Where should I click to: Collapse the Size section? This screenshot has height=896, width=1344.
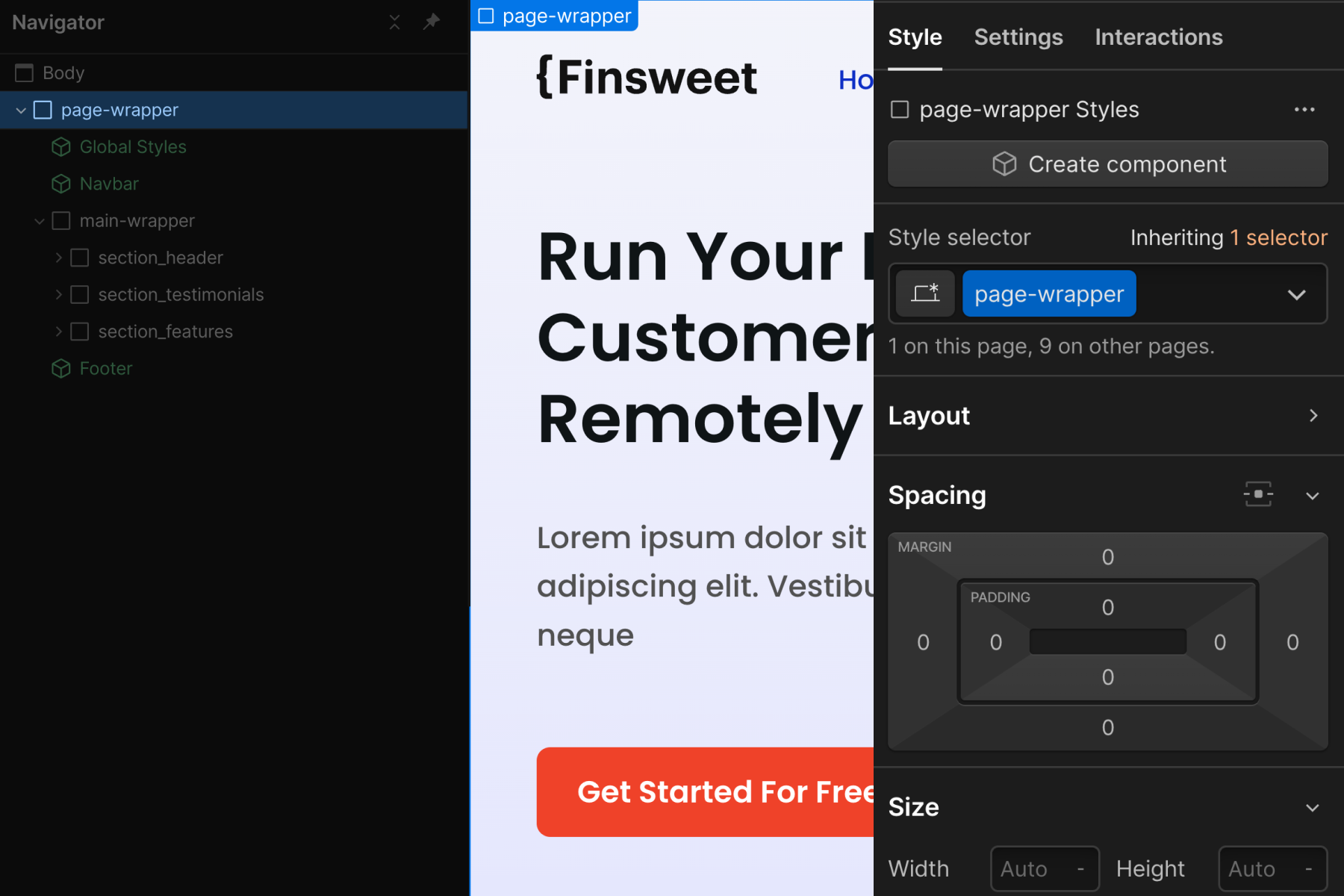pyautogui.click(x=1313, y=808)
